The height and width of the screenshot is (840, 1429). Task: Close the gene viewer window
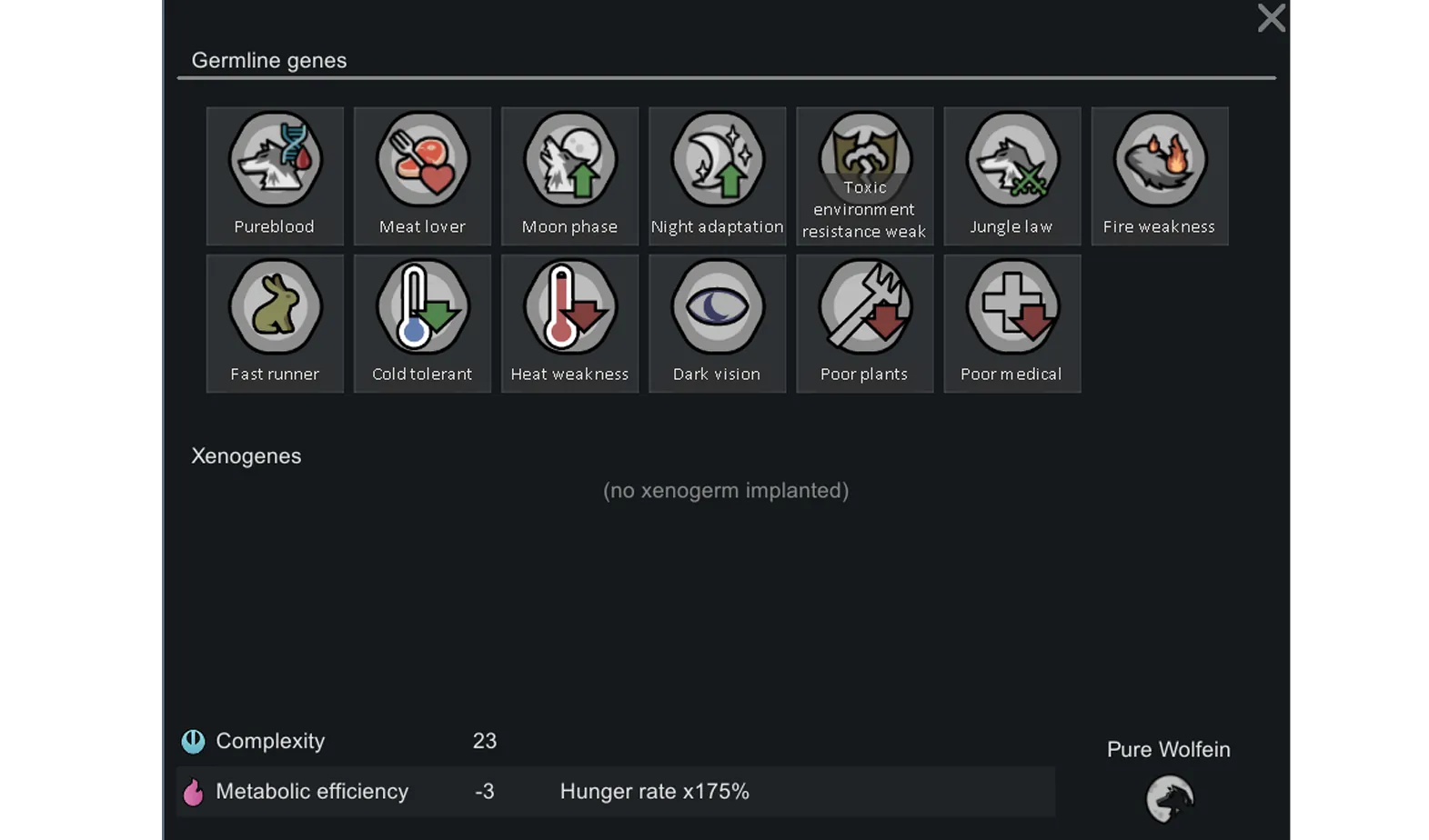click(1271, 18)
